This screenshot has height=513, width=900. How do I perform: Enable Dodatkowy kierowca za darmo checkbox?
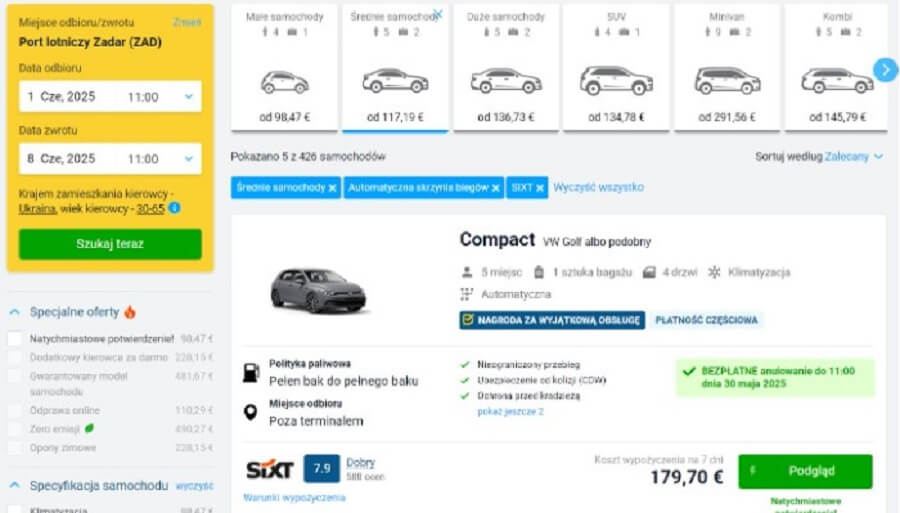tap(15, 357)
